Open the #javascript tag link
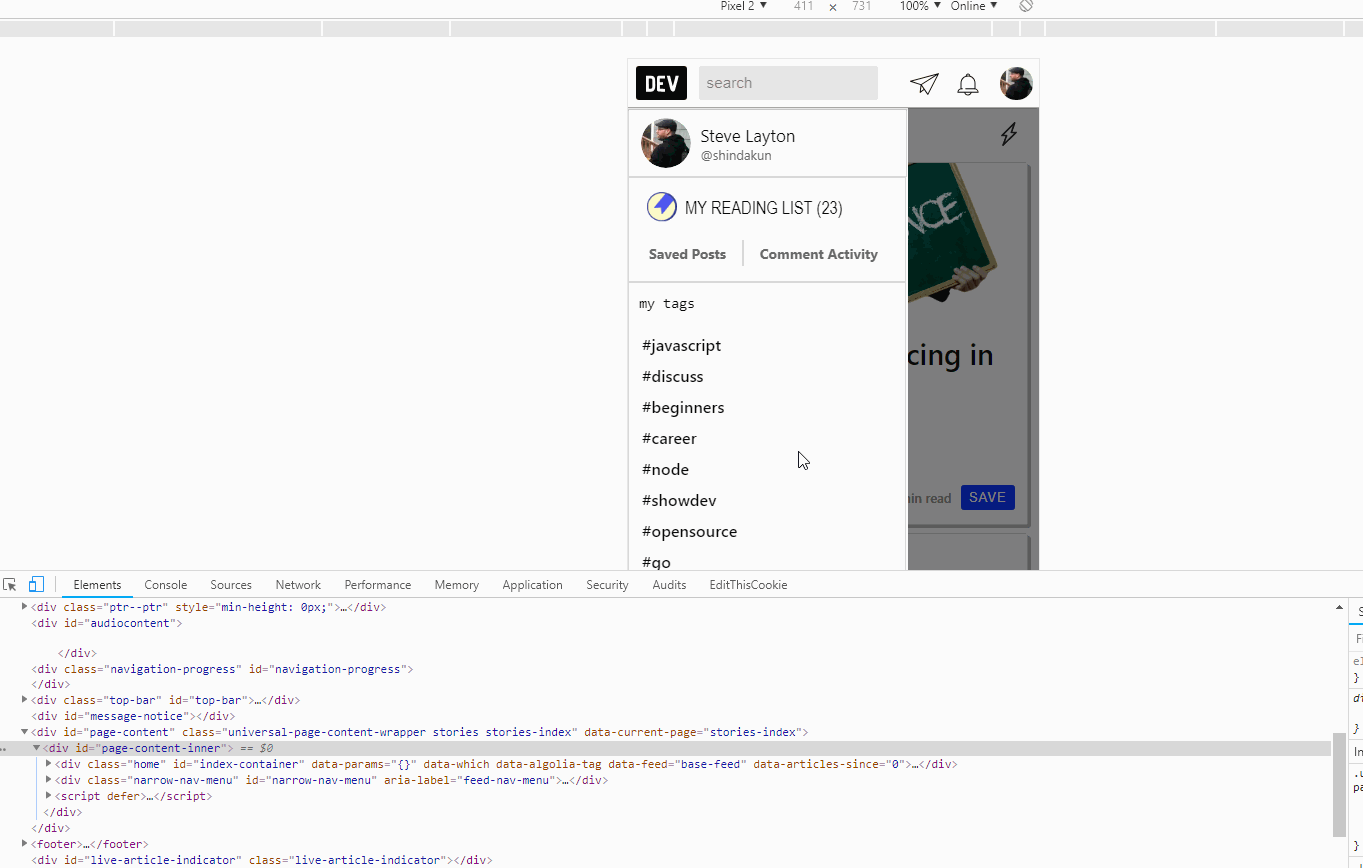 point(681,345)
